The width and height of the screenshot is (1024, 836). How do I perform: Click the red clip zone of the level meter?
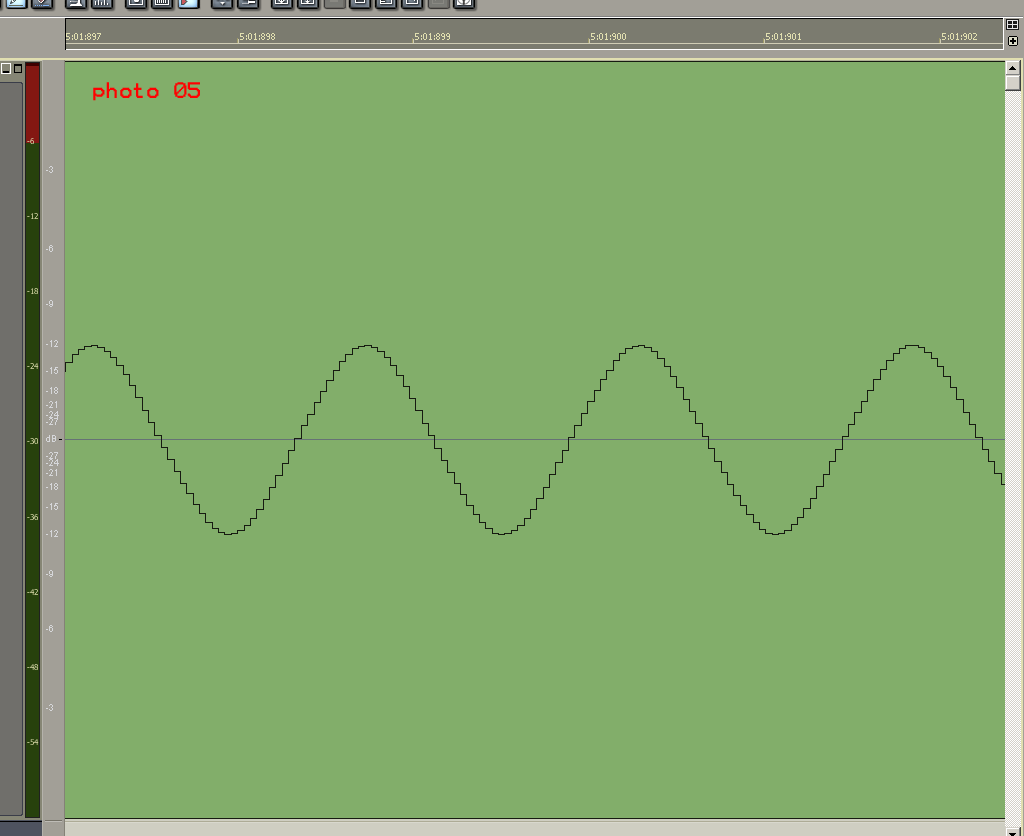[x=32, y=100]
